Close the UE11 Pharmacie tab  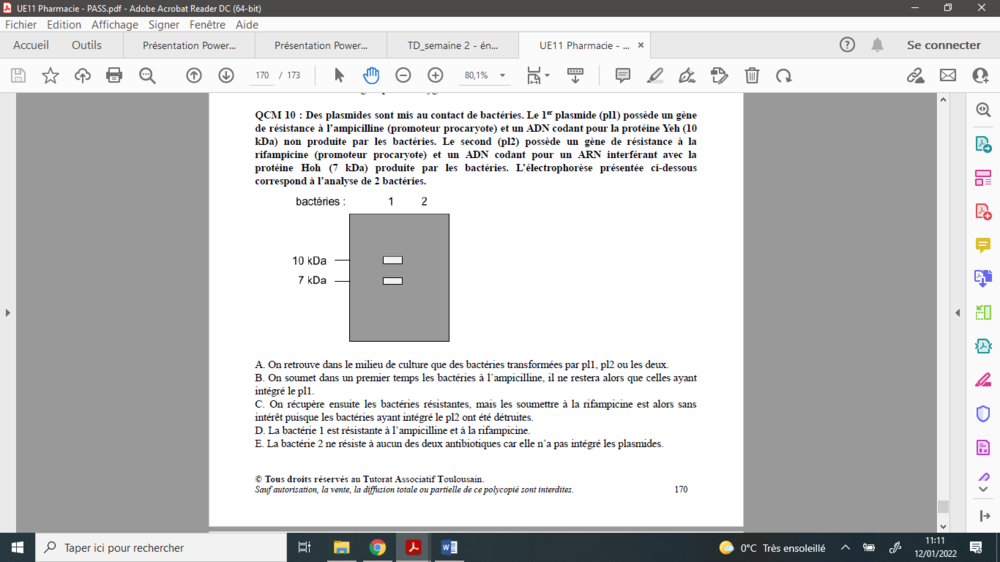641,45
